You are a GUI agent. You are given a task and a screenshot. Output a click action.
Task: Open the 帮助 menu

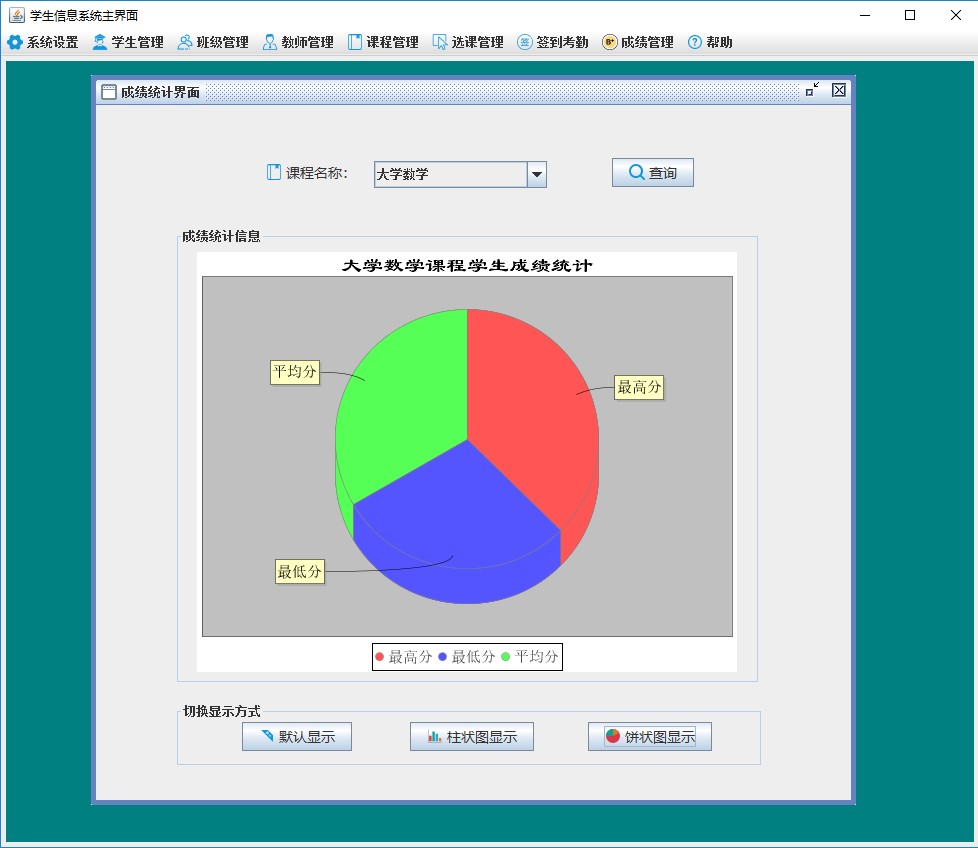click(x=710, y=42)
